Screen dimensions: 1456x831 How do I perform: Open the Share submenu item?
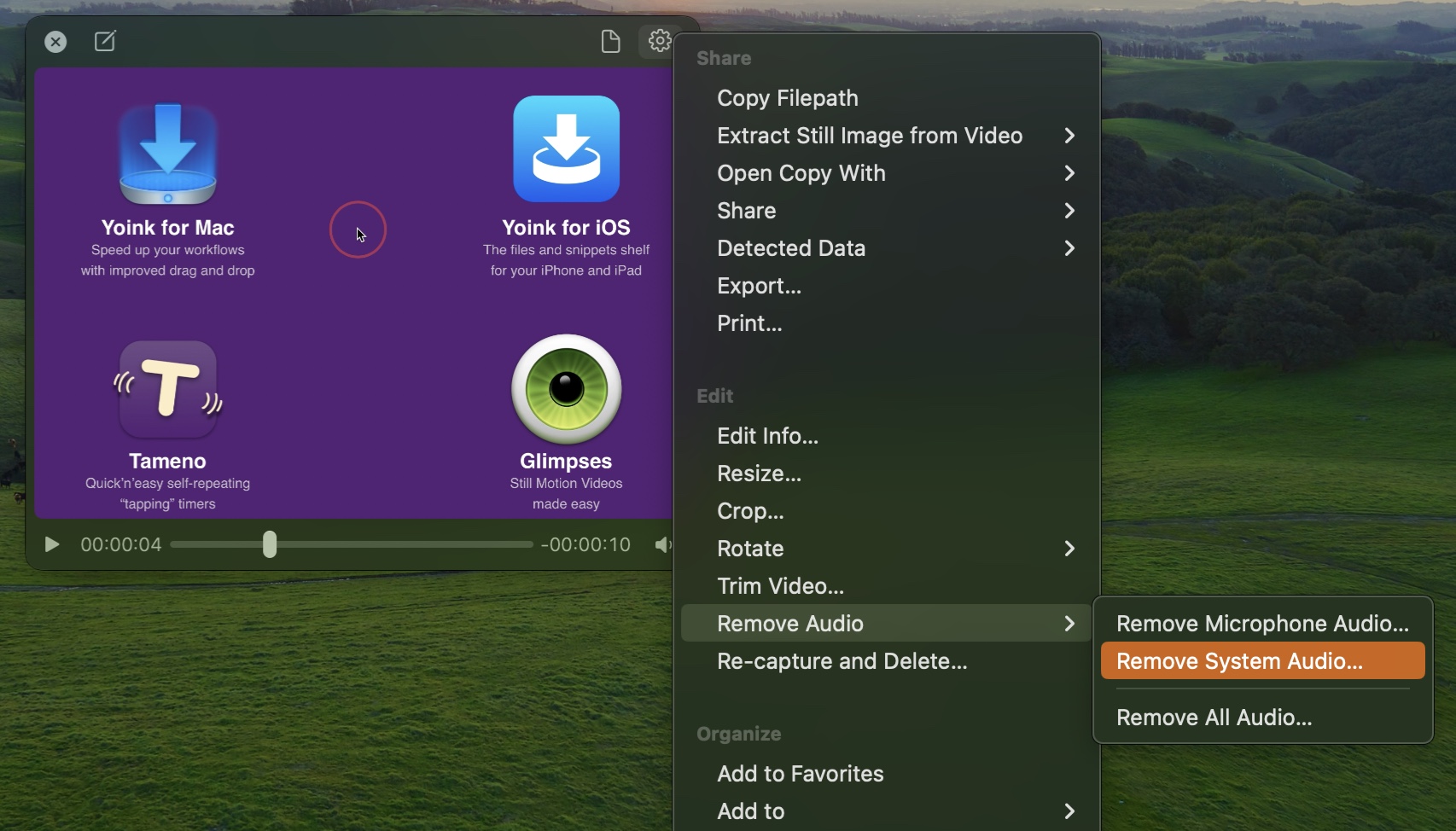click(x=887, y=211)
